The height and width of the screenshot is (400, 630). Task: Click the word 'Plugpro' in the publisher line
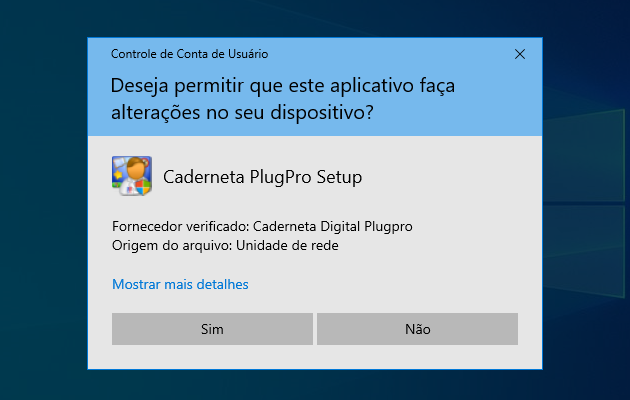(388, 226)
